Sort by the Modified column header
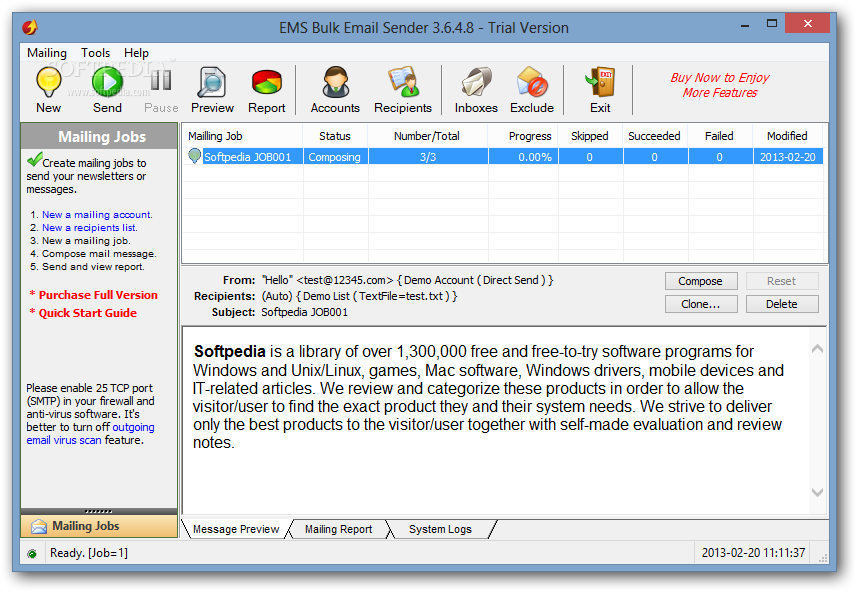Image resolution: width=857 pixels, height=592 pixels. (787, 136)
